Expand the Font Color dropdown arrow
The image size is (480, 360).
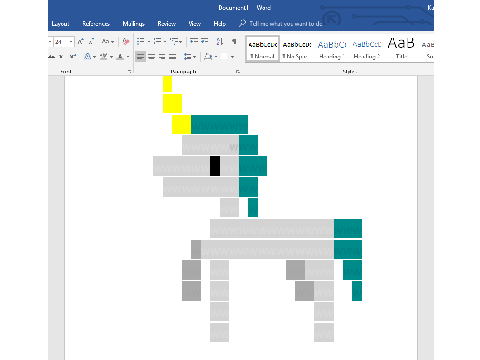128,57
